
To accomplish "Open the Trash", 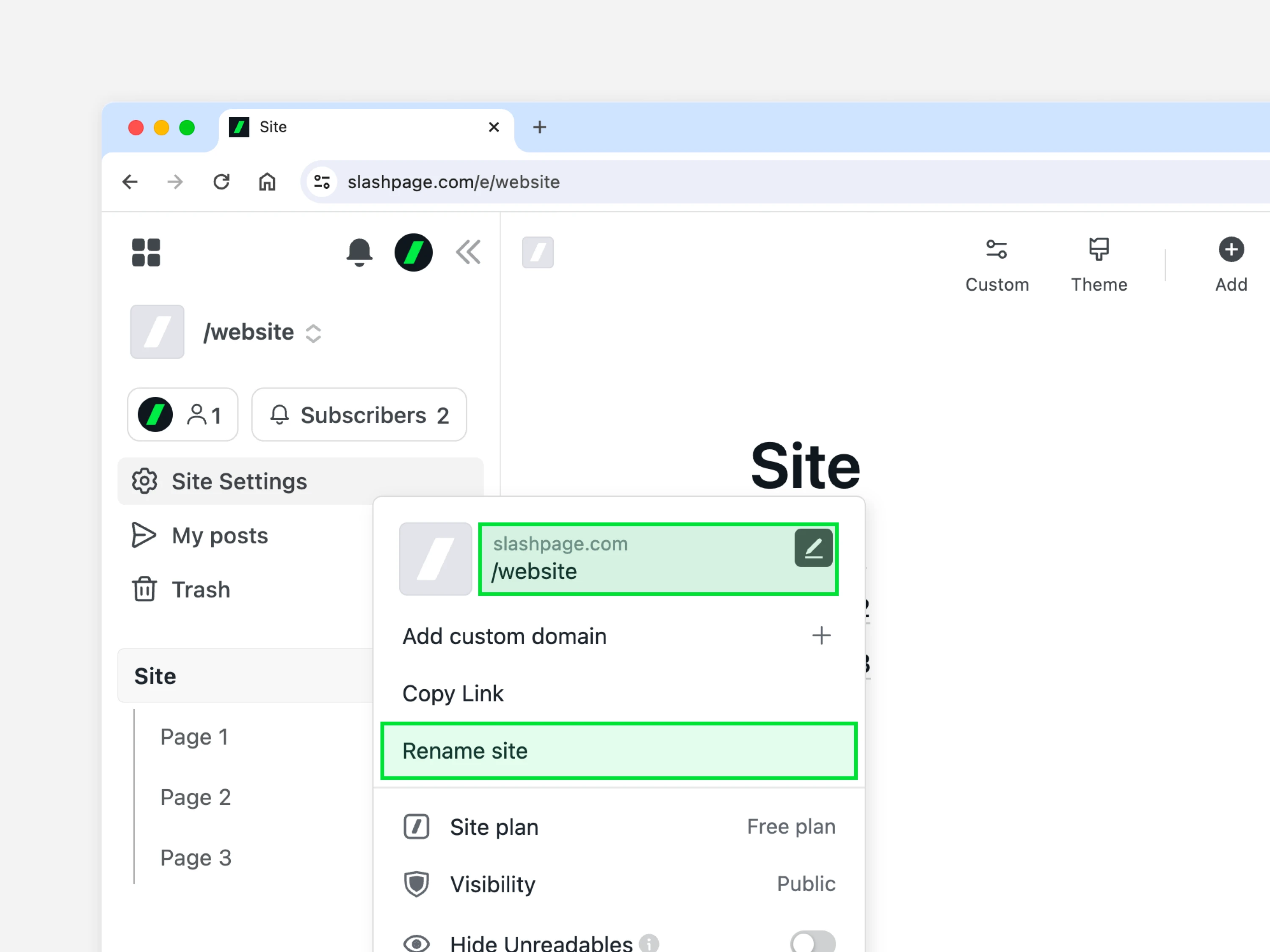I will click(201, 590).
